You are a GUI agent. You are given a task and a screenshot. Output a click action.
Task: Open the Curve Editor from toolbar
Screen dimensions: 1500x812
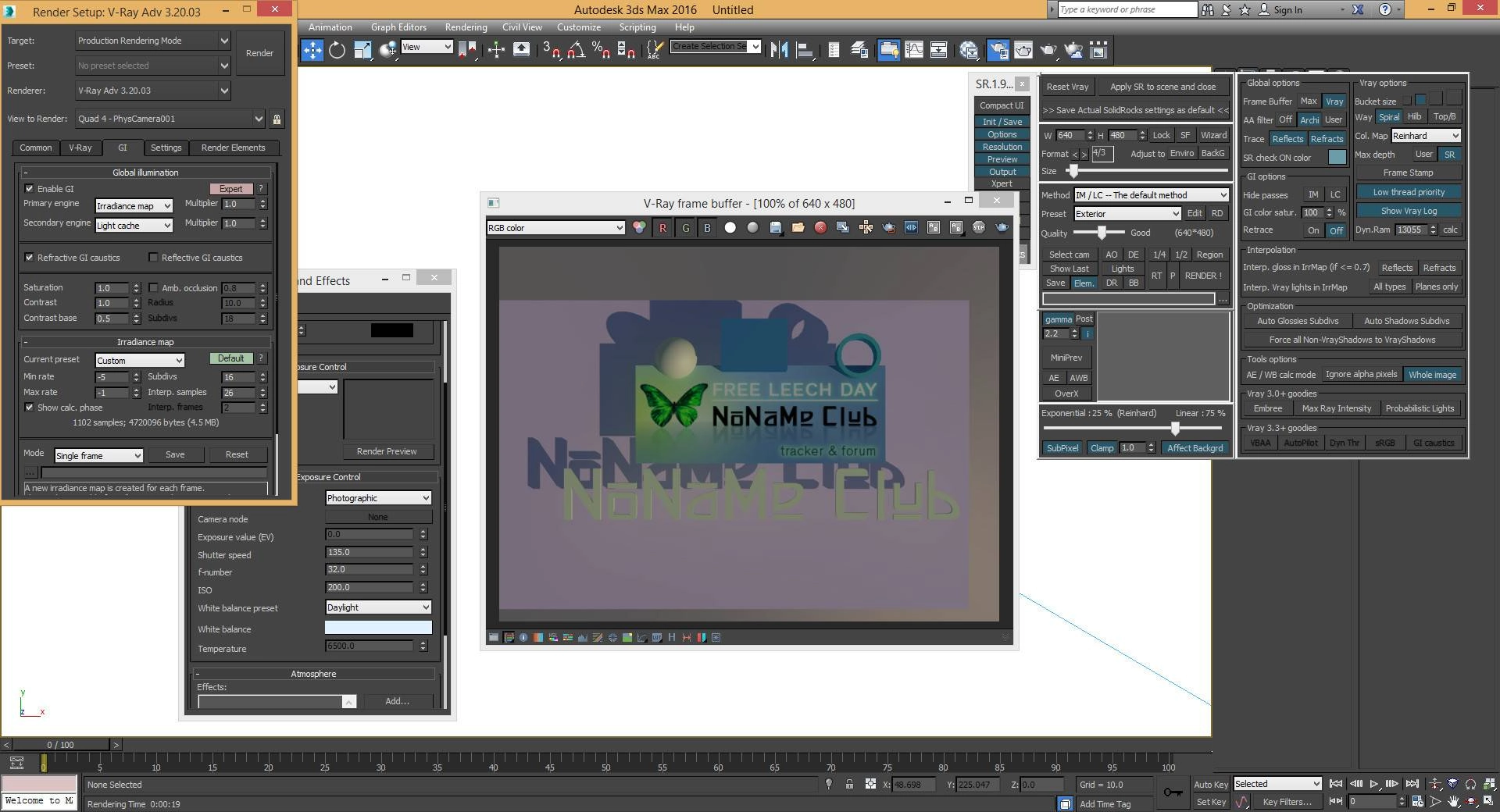coord(914,51)
